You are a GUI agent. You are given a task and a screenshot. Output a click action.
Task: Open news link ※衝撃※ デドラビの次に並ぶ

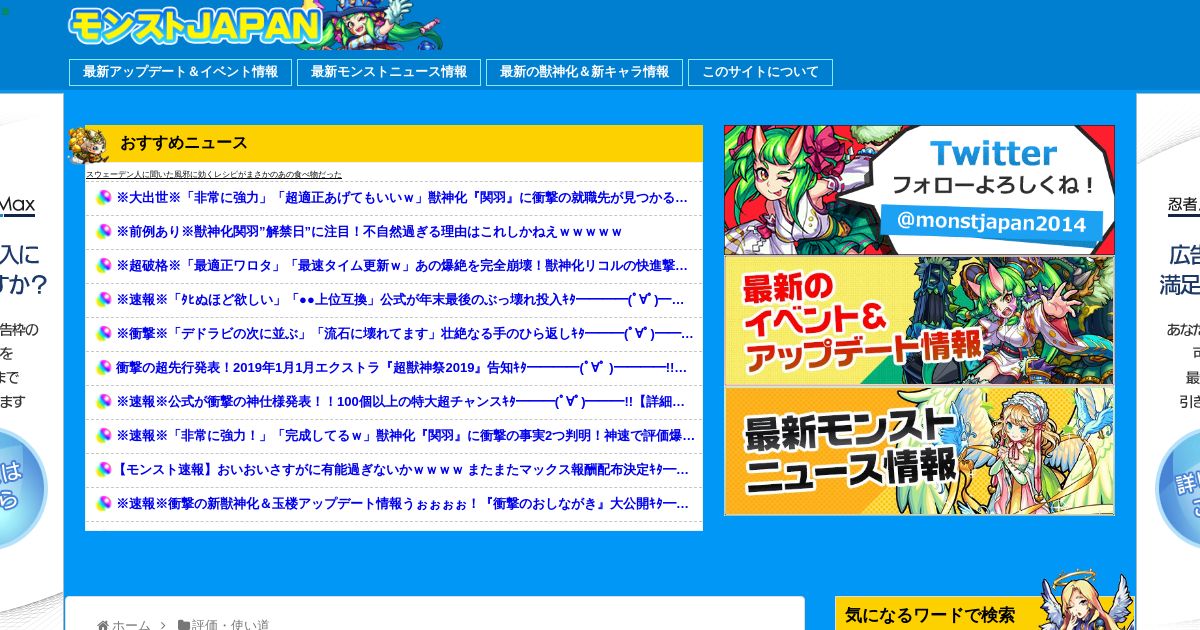pyautogui.click(x=405, y=334)
